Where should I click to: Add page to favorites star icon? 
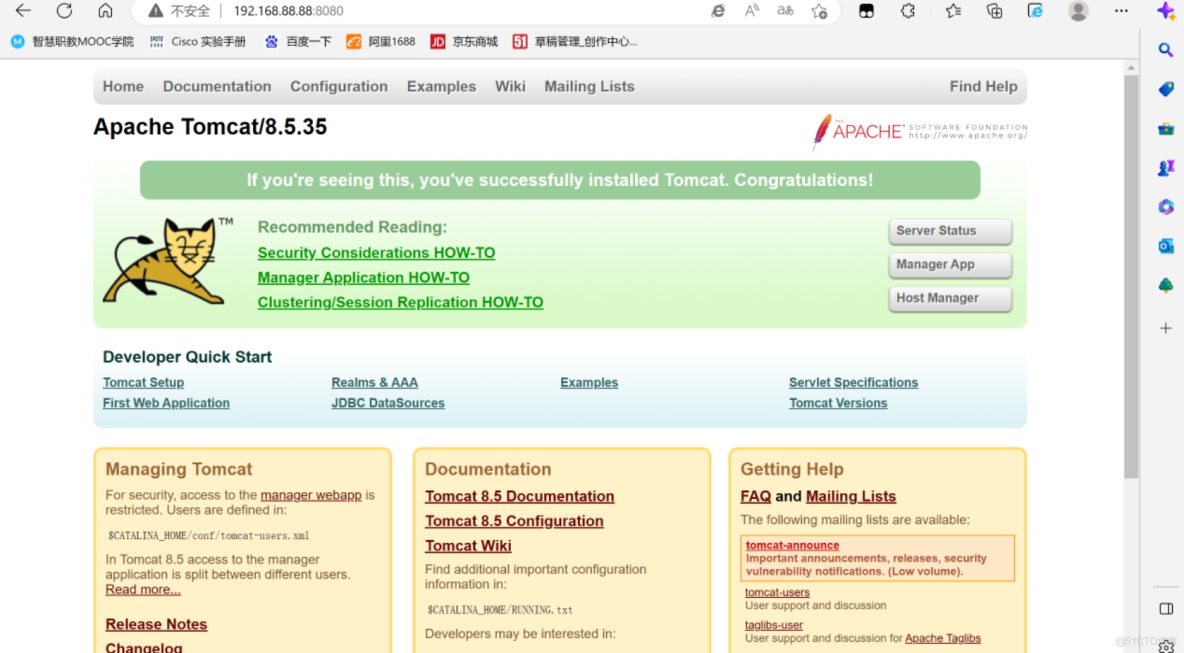tap(819, 11)
